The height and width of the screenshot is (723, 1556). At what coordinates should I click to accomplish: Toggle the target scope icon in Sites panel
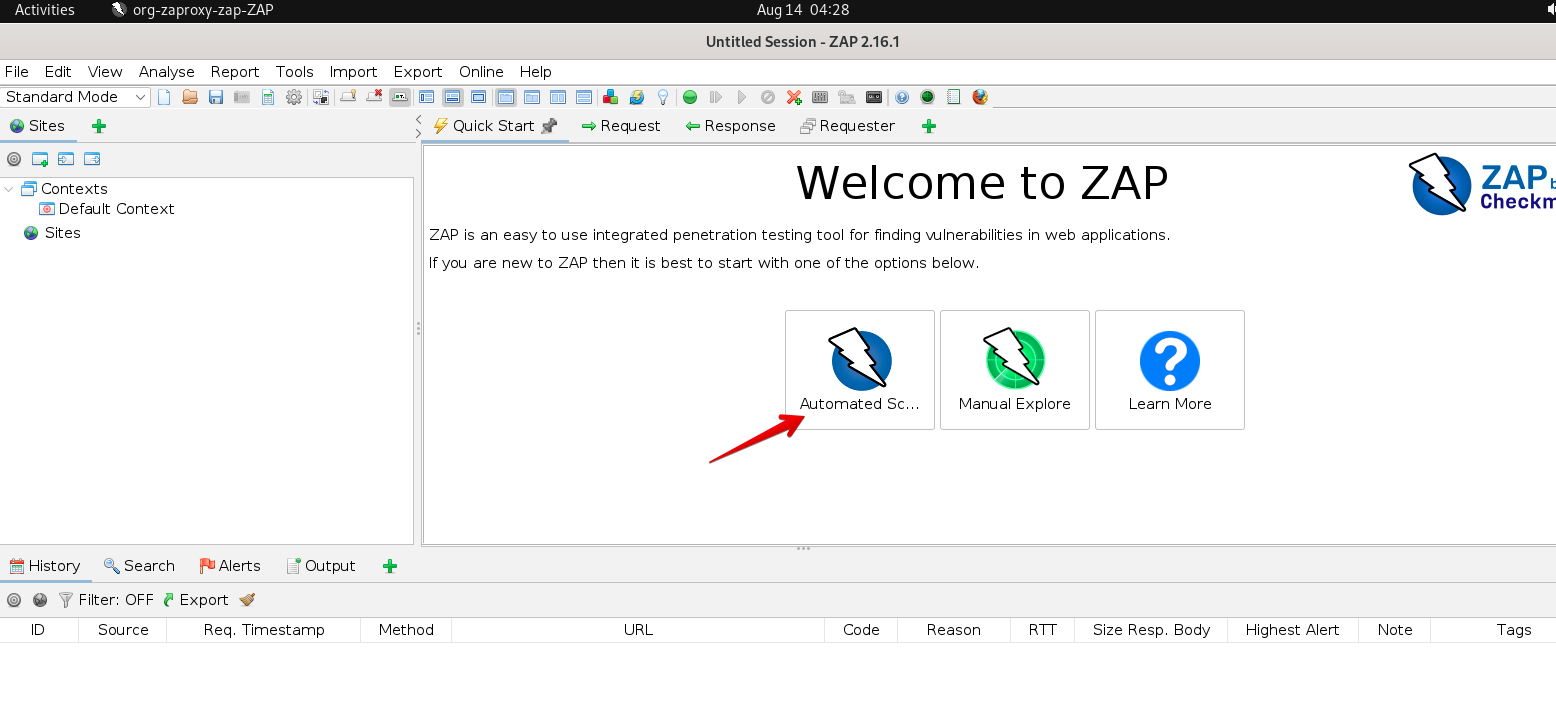click(x=14, y=159)
